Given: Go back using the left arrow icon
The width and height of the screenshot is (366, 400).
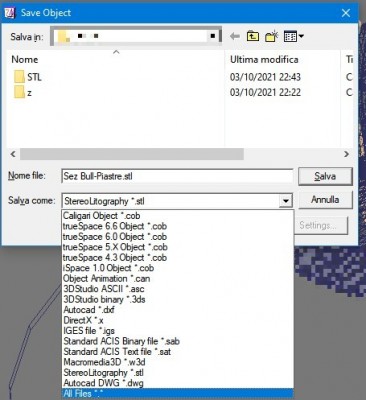Looking at the screenshot, I should 235,36.
